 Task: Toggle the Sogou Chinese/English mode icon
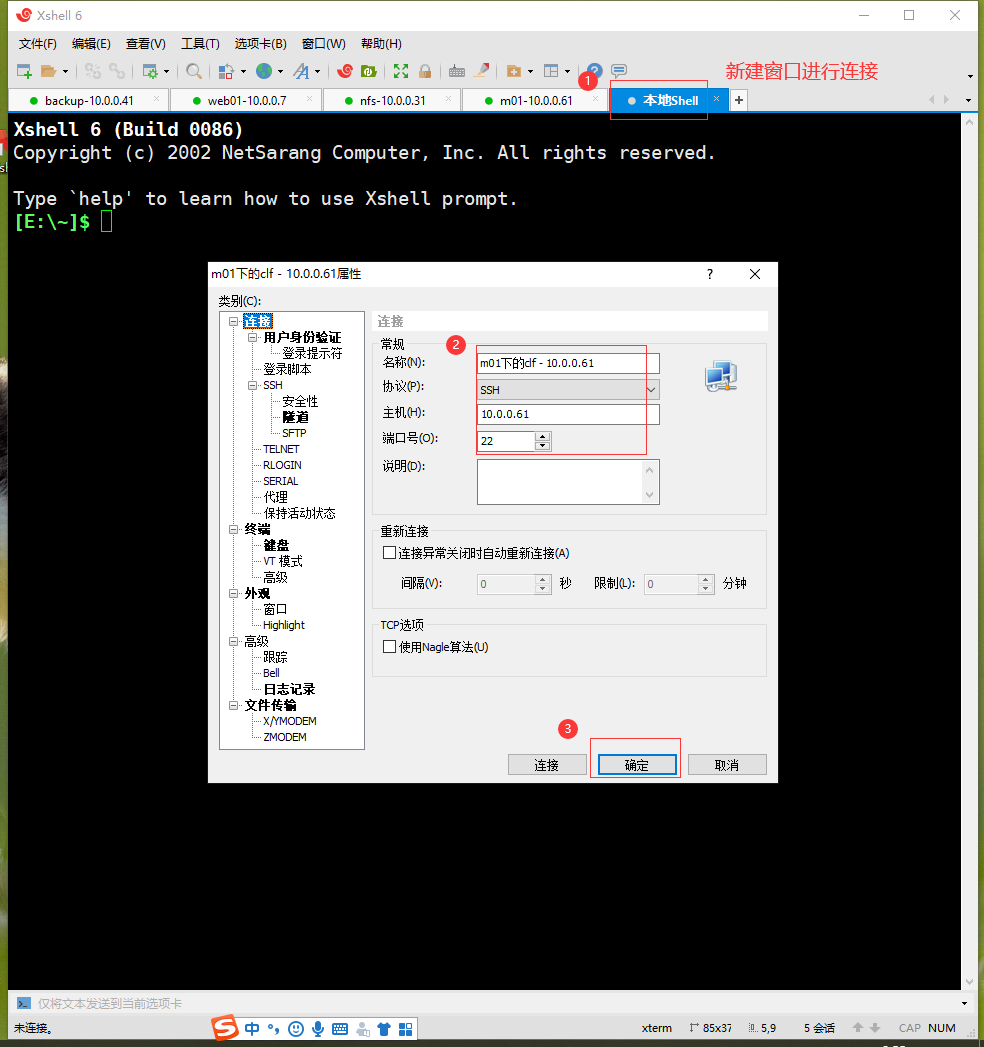[x=252, y=1028]
